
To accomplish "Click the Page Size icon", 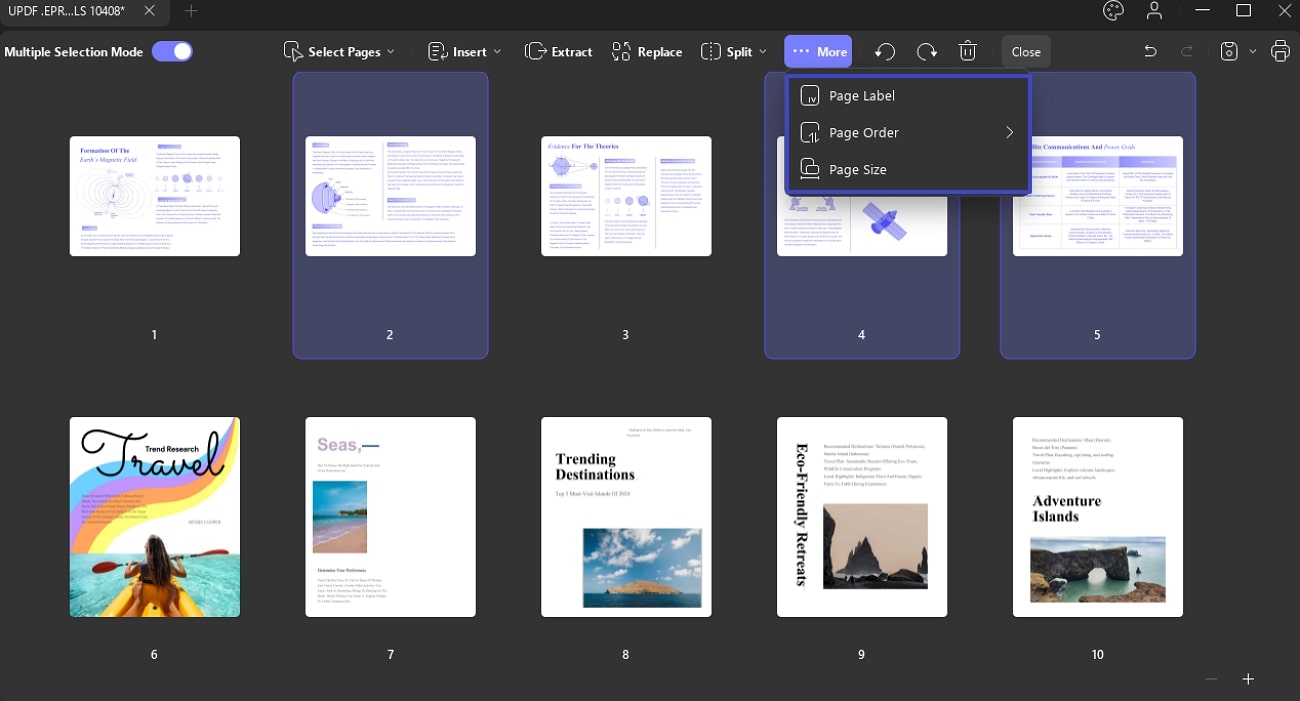I will pos(810,169).
